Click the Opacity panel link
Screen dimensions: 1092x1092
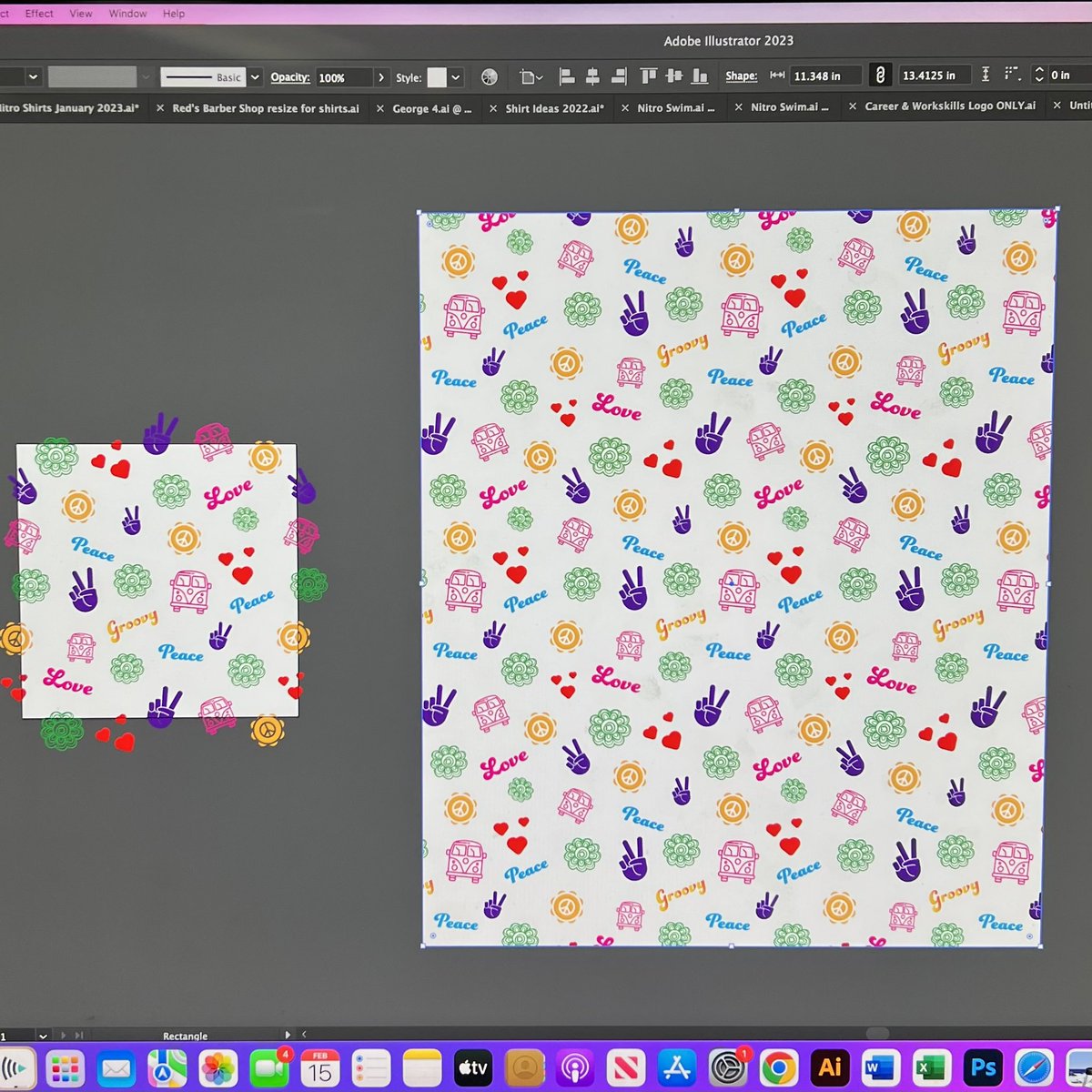[290, 77]
